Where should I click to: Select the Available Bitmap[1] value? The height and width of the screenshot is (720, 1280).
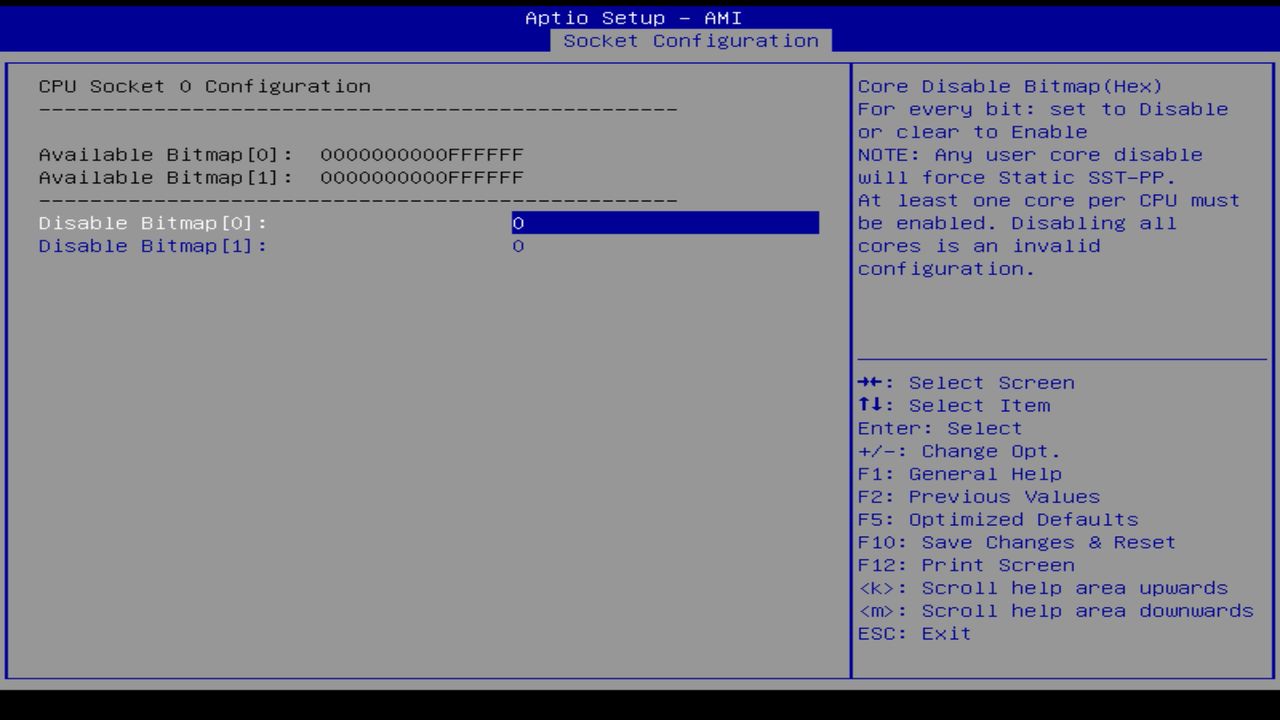click(x=420, y=178)
